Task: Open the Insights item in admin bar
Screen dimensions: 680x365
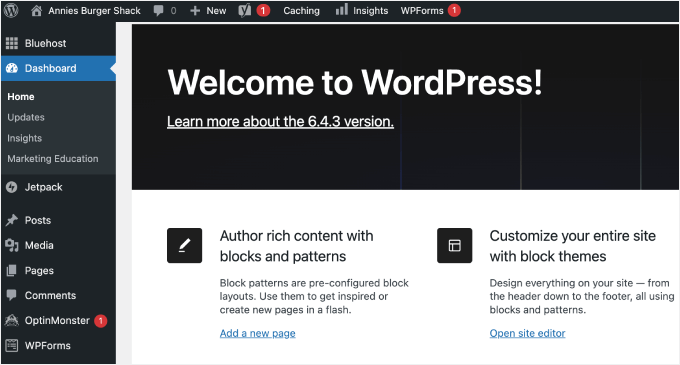Action: tap(370, 11)
